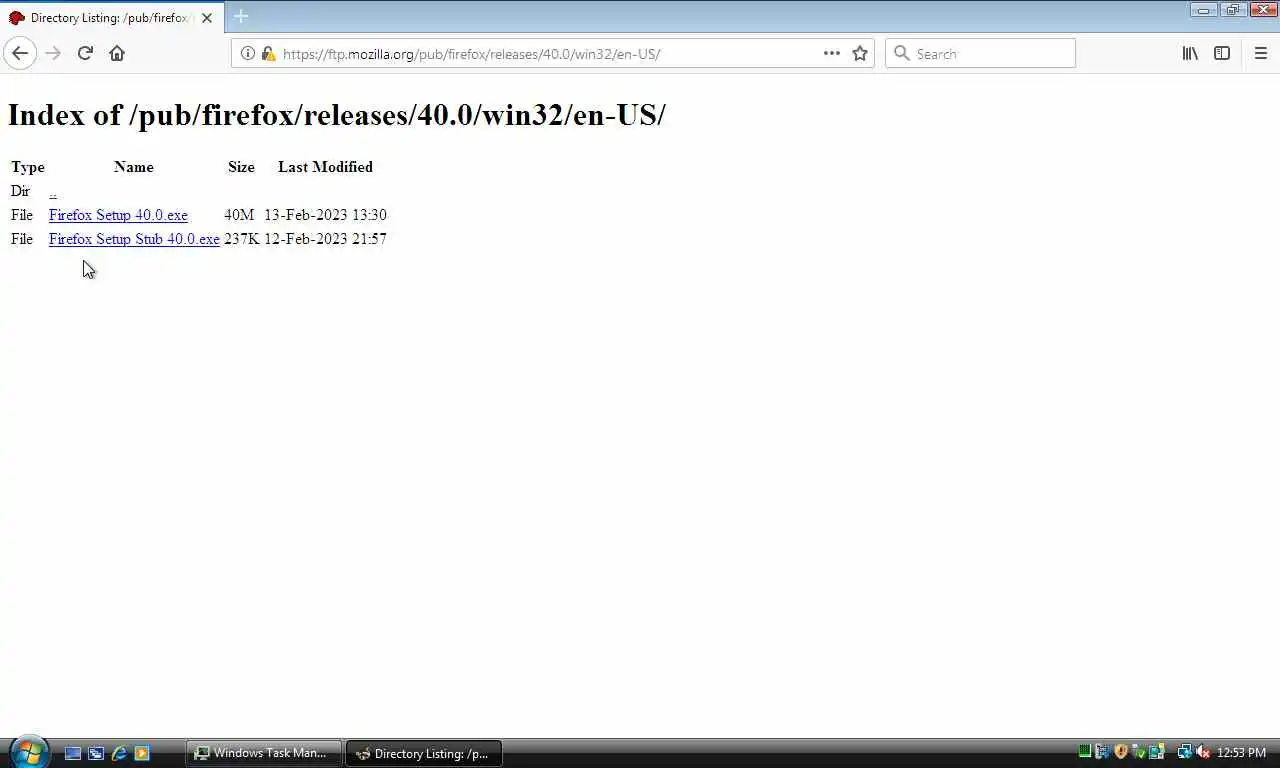
Task: Click the network connection tray icon
Action: coord(1185,752)
